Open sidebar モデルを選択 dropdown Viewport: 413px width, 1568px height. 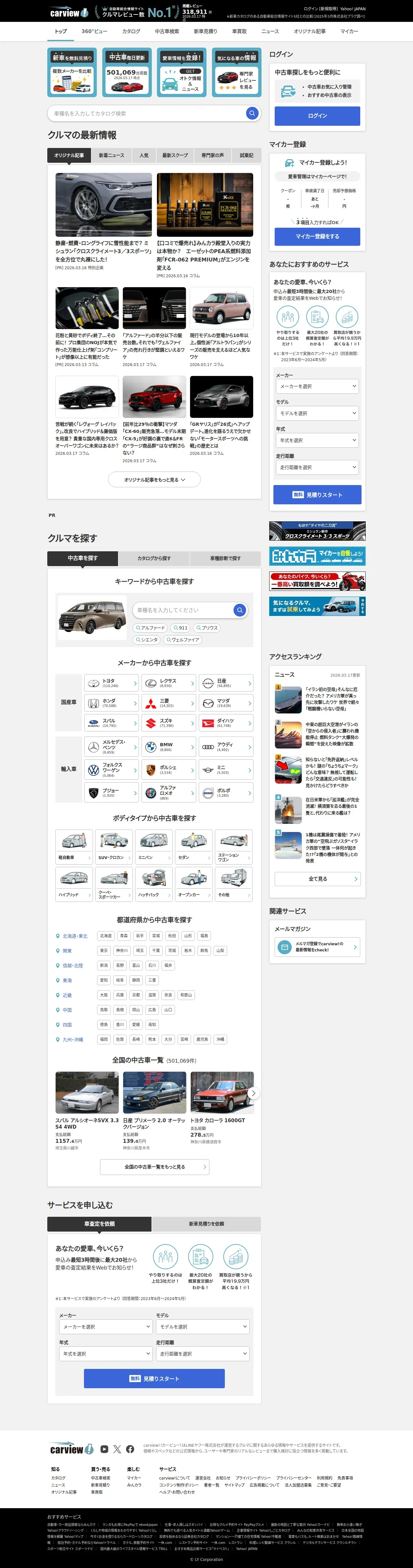point(317,413)
